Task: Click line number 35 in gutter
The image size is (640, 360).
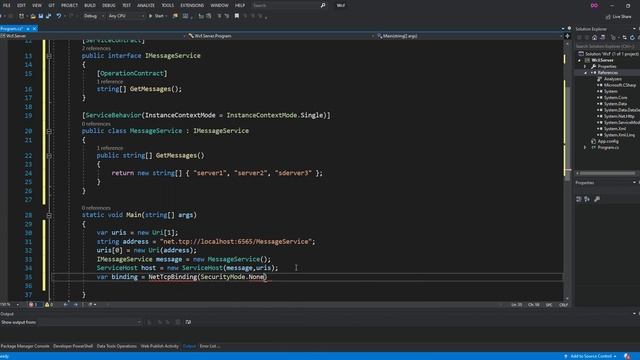Action: [x=28, y=277]
